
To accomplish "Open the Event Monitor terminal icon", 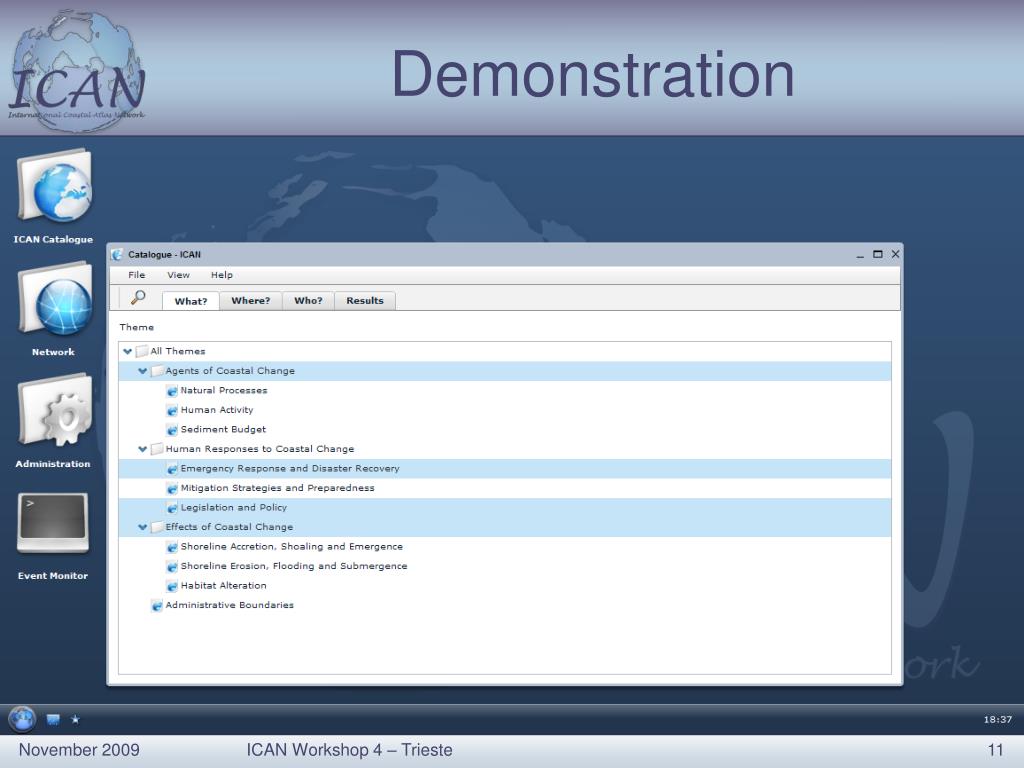I will pyautogui.click(x=53, y=523).
